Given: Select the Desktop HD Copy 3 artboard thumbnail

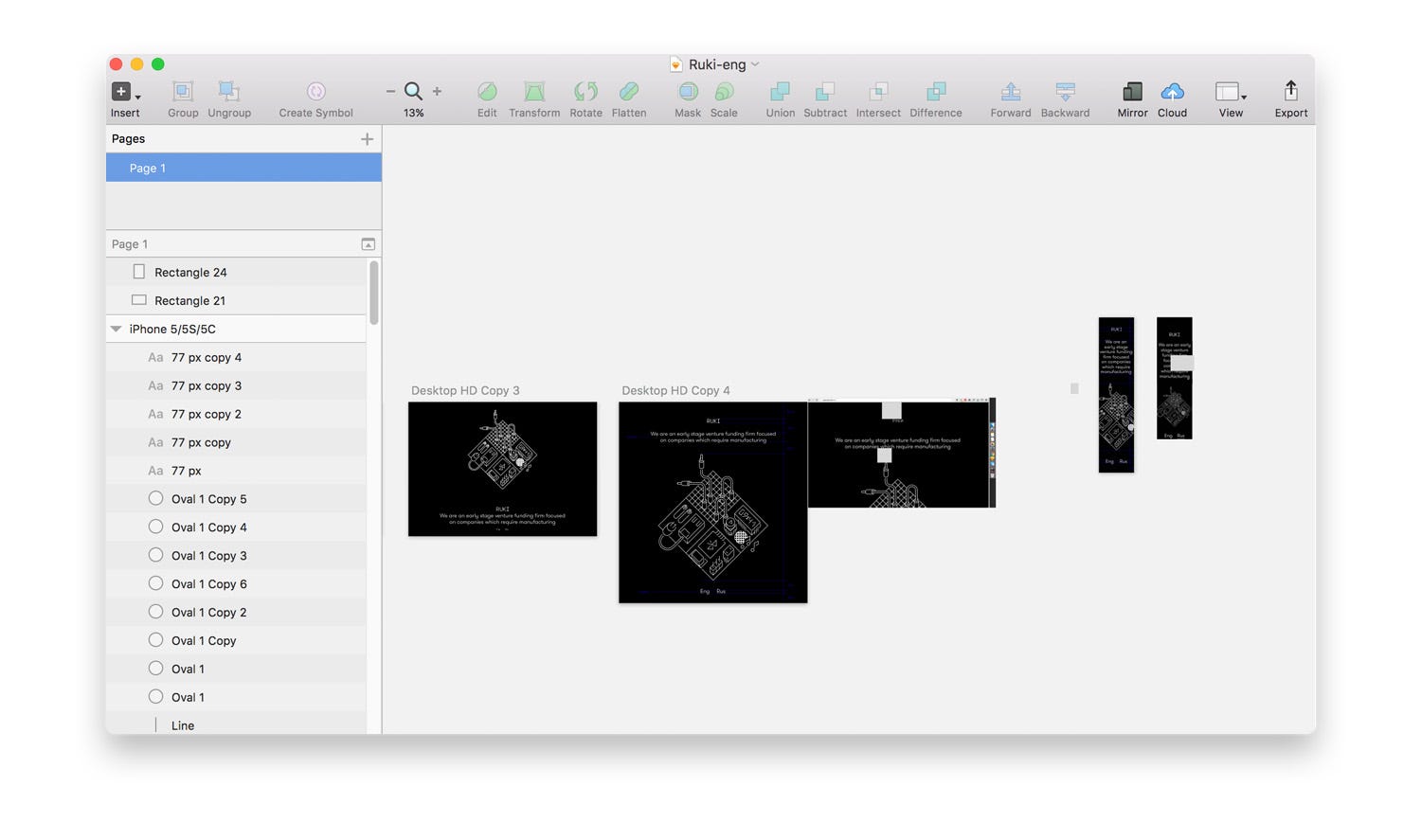Looking at the screenshot, I should click(502, 469).
